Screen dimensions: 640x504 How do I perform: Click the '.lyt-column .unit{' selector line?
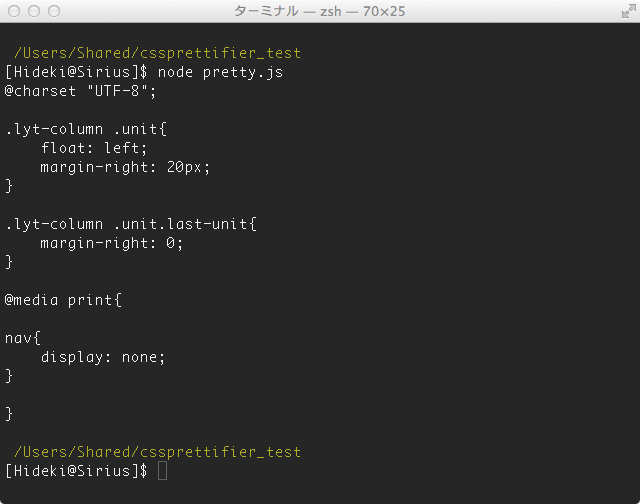tap(86, 129)
